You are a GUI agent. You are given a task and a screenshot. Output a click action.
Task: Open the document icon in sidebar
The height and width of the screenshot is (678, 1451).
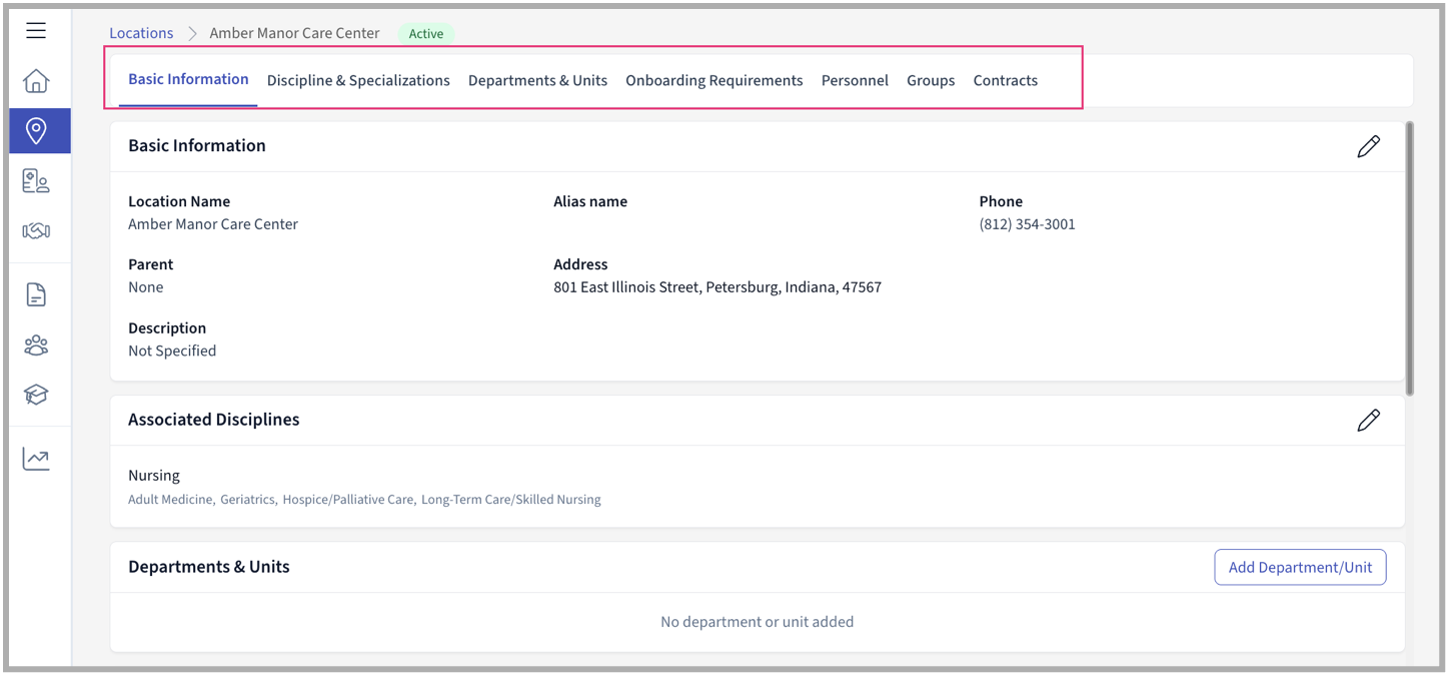point(36,295)
